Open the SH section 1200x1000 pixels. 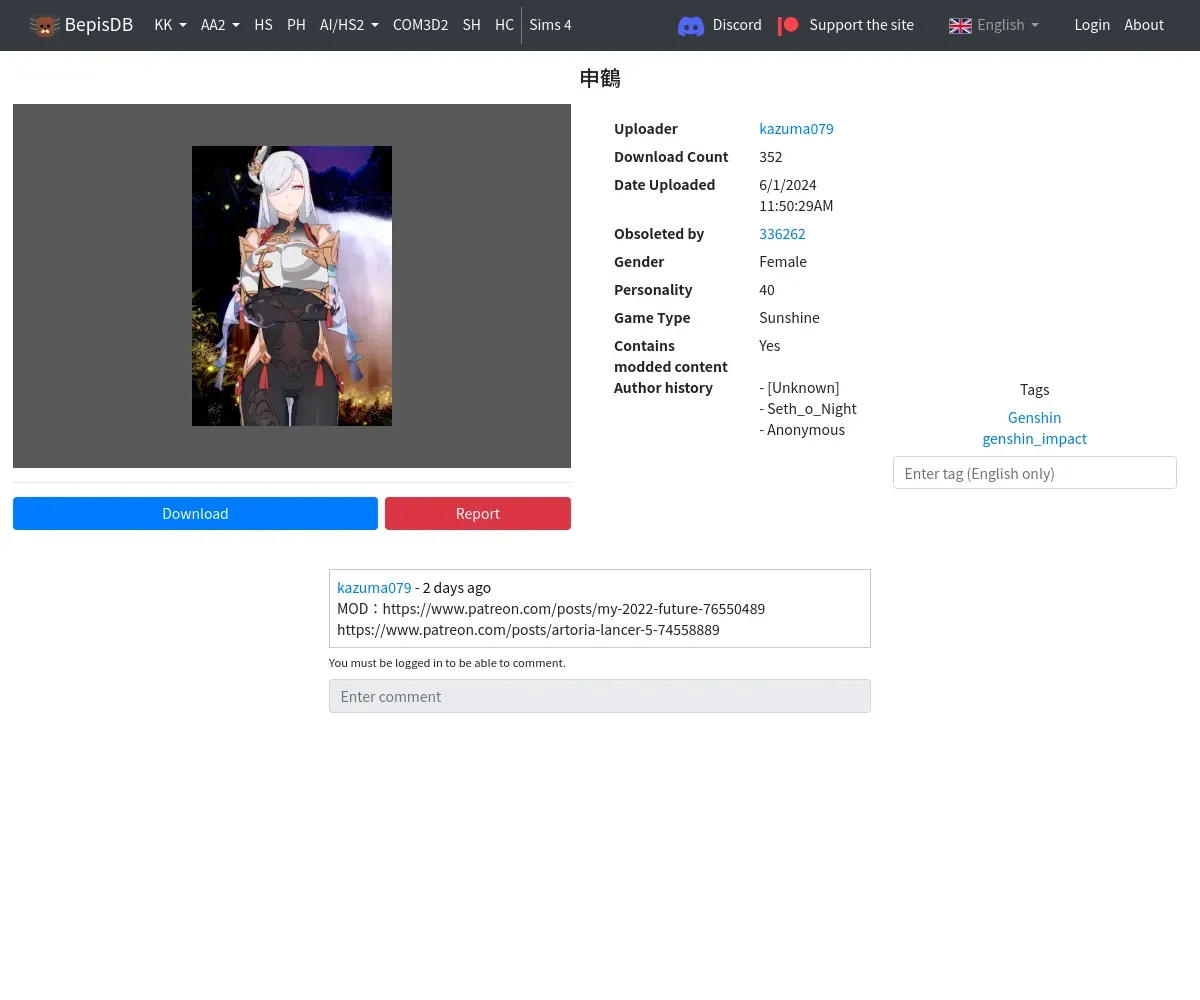[x=472, y=25]
